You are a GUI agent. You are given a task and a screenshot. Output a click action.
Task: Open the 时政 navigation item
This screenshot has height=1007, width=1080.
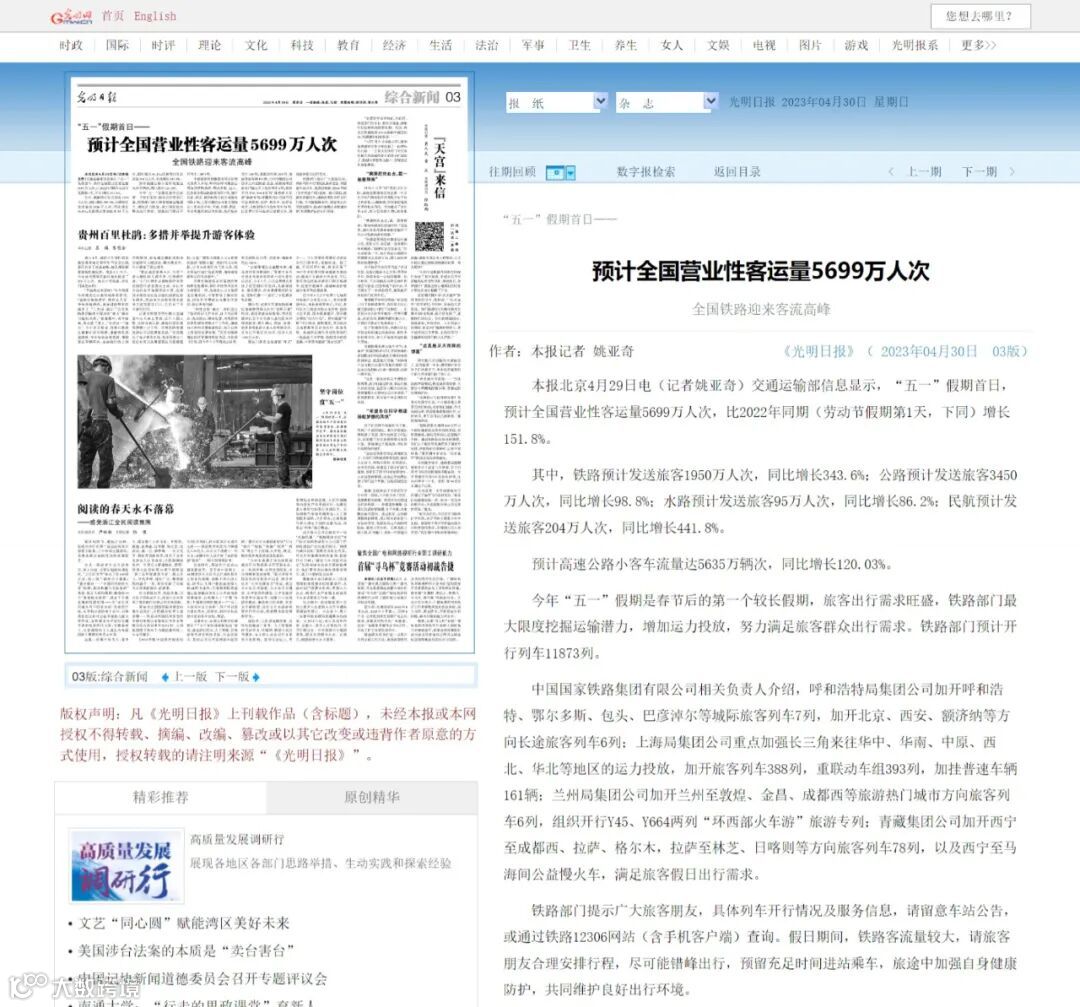point(71,45)
